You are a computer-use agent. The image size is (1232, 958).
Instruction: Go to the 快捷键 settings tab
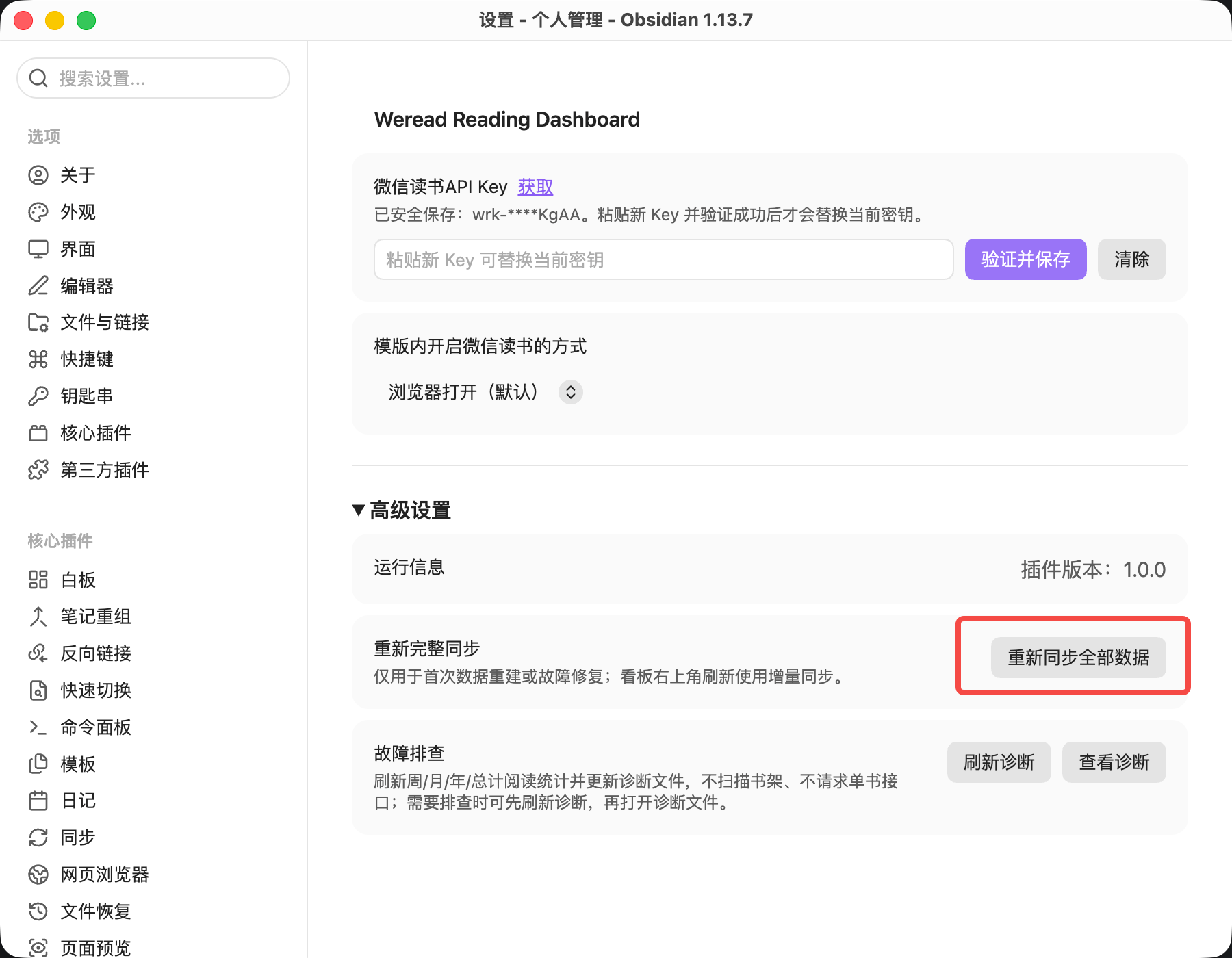pyautogui.click(x=153, y=359)
